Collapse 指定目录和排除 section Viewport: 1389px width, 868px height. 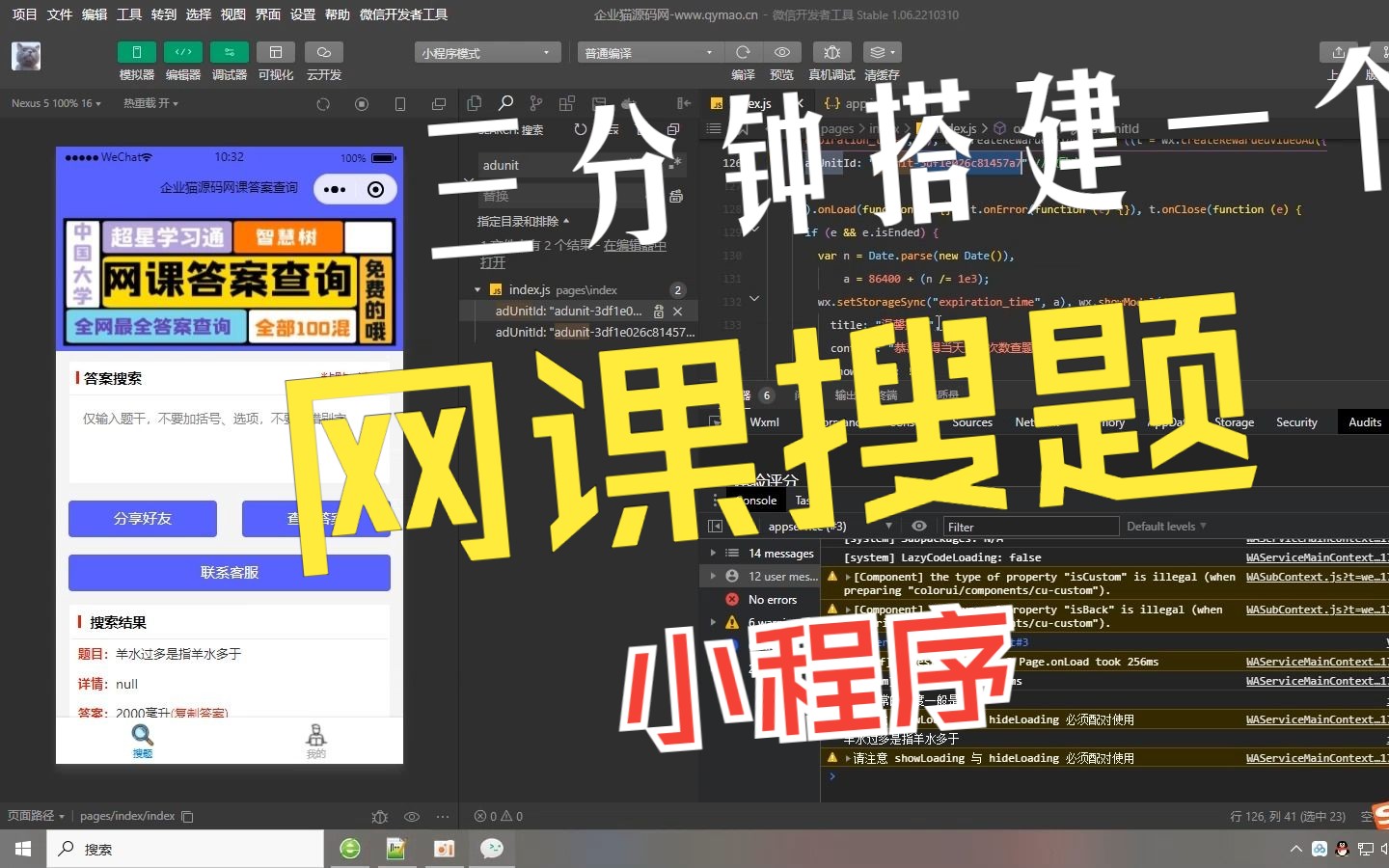523,221
